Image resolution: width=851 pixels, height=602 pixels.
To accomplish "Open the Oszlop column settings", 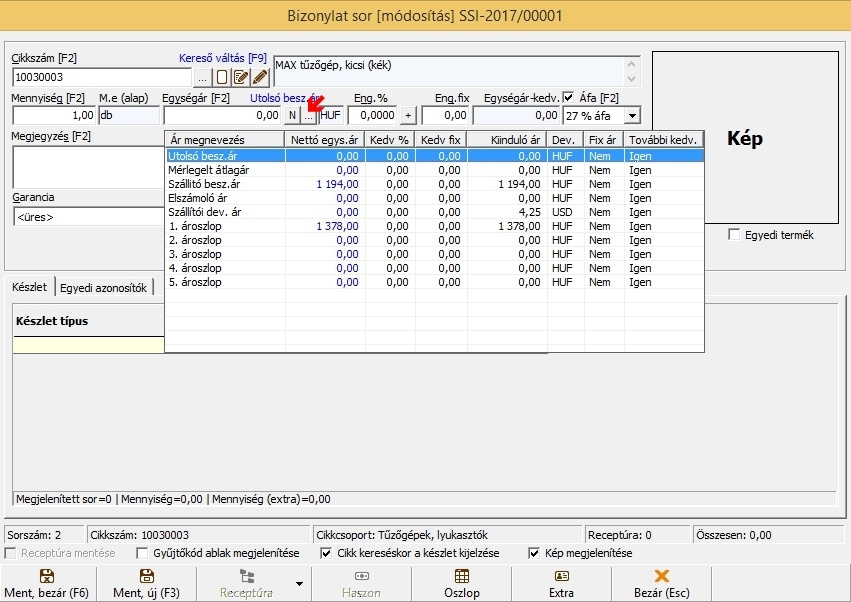I will point(461,583).
